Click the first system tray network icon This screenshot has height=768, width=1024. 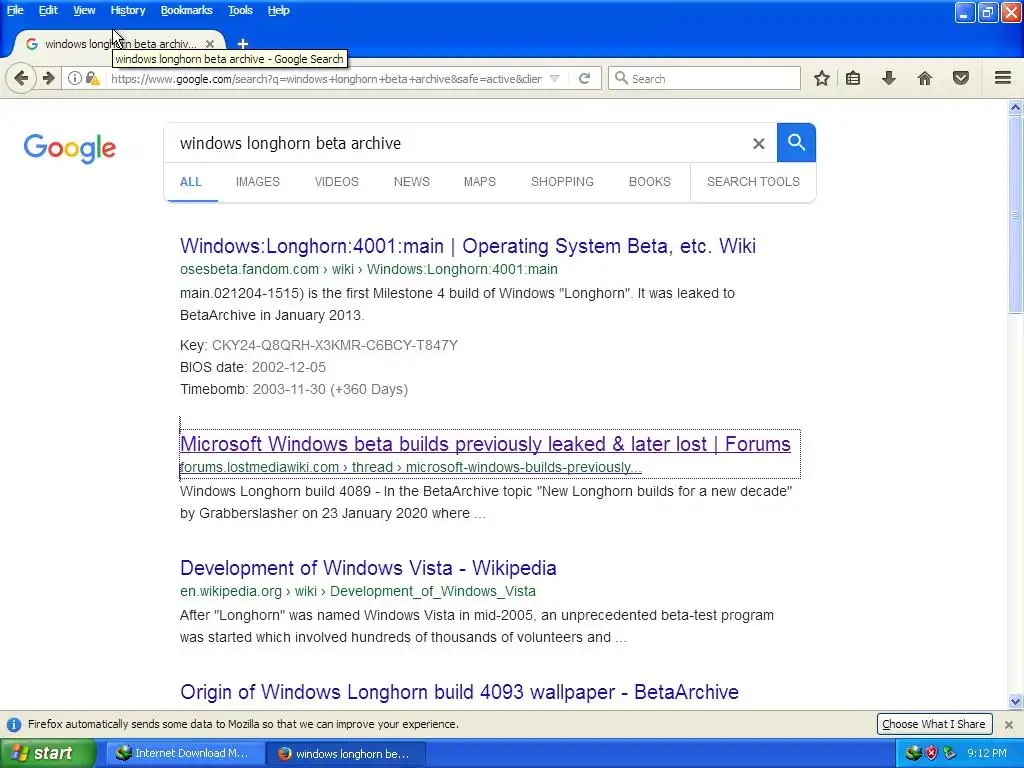tap(913, 754)
